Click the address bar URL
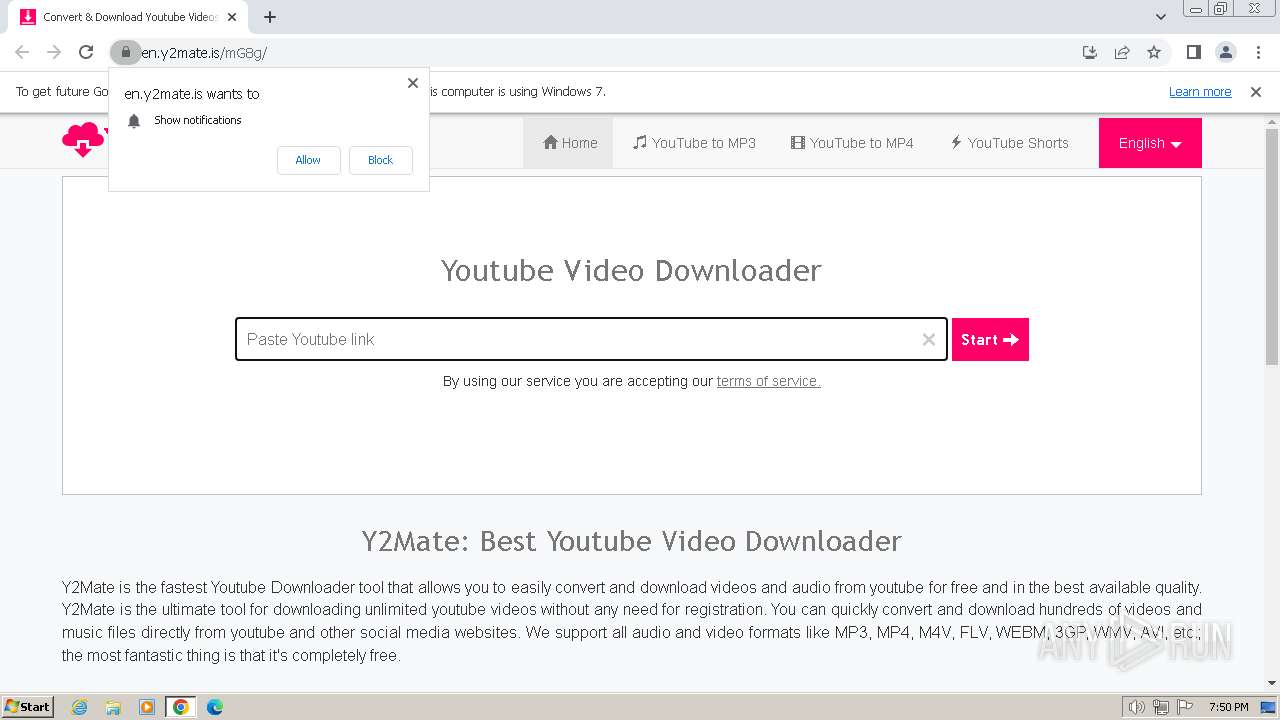 coord(204,53)
